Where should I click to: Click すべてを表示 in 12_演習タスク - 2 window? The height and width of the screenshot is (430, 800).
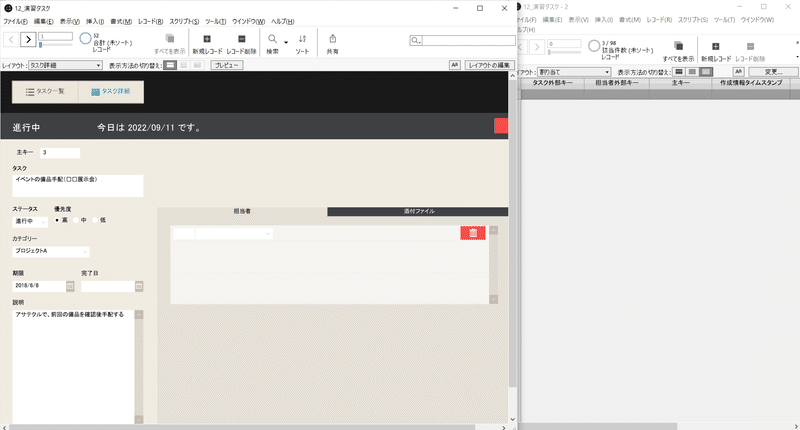click(678, 52)
